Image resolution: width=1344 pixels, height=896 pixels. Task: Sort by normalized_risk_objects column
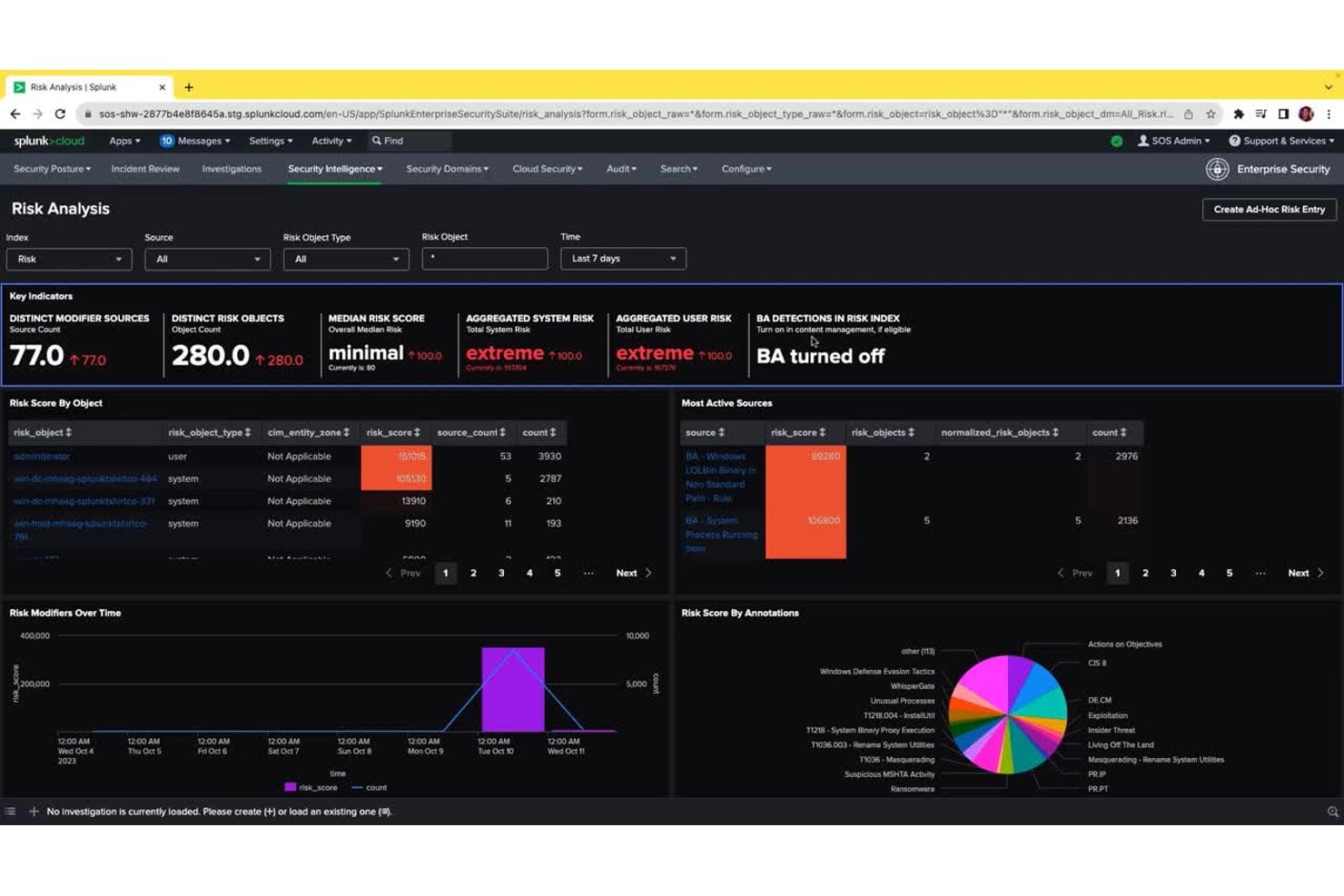(x=1000, y=433)
